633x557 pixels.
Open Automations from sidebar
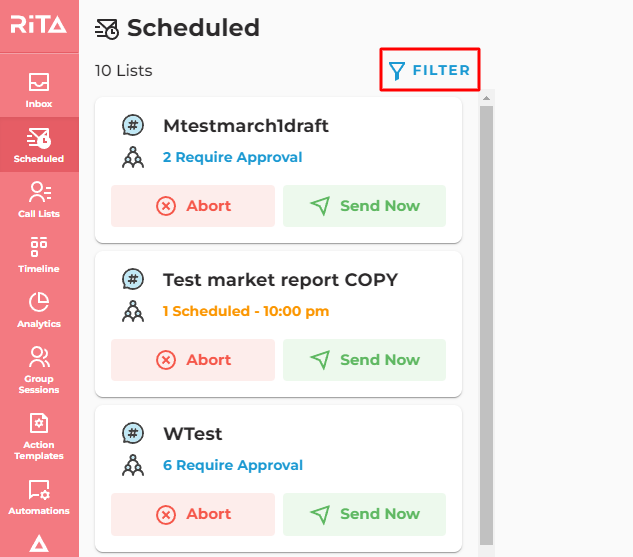pos(39,497)
